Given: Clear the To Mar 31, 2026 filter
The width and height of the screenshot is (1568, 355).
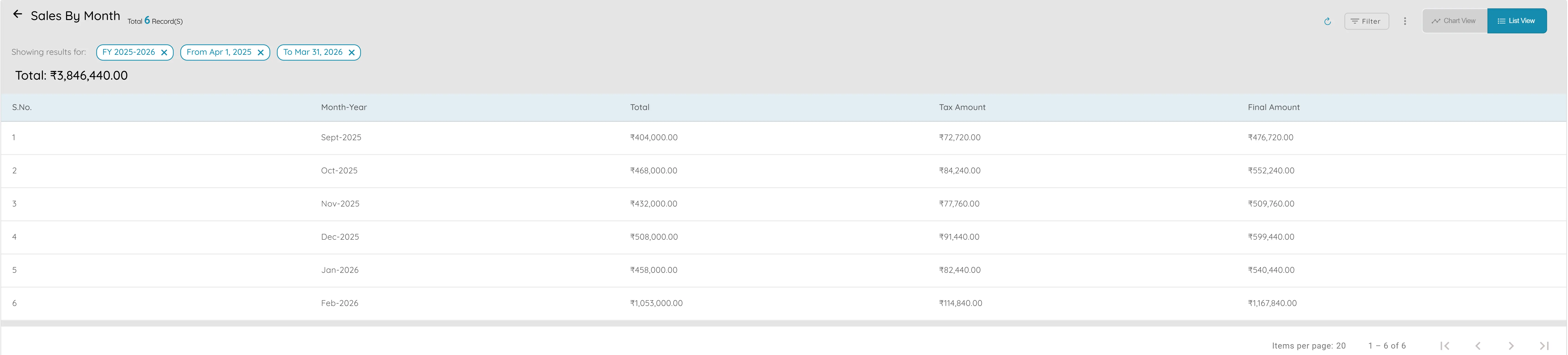Looking at the screenshot, I should pyautogui.click(x=351, y=52).
